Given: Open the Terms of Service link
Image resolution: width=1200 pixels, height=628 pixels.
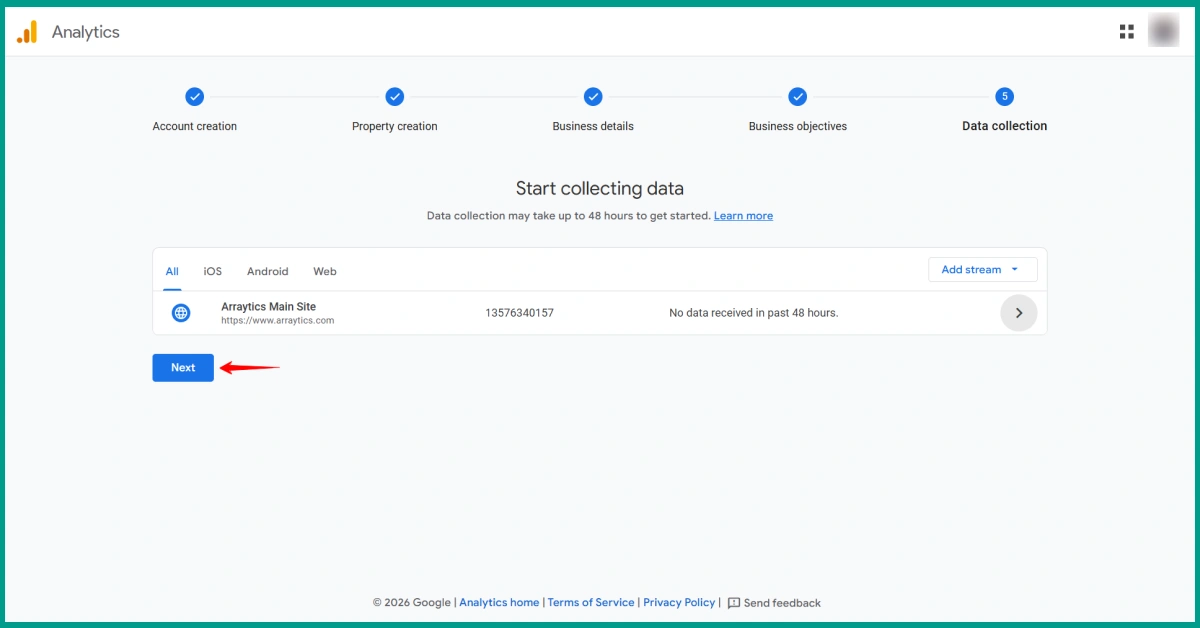Looking at the screenshot, I should coord(591,603).
